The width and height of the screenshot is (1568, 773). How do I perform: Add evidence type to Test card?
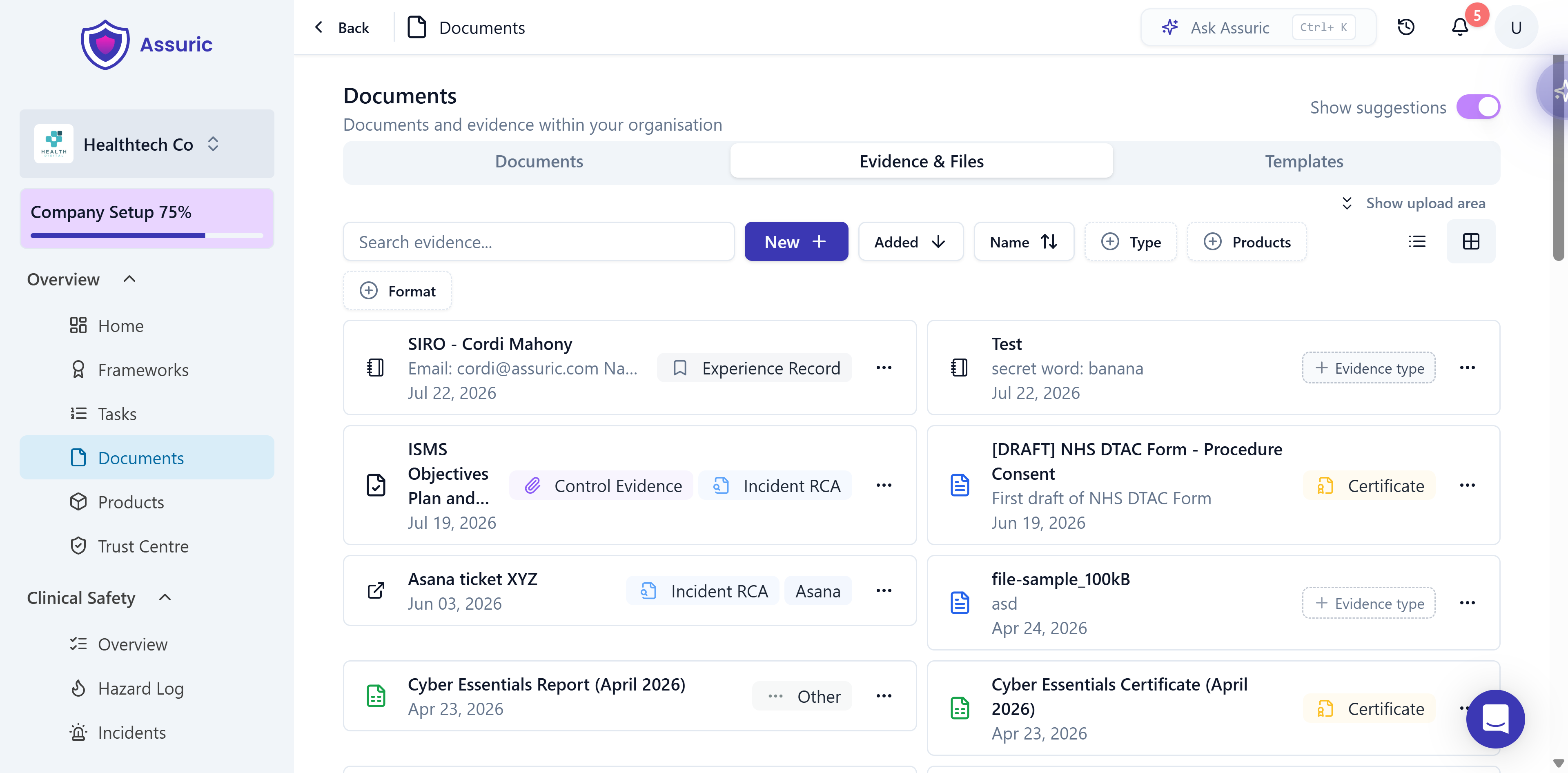click(x=1368, y=368)
